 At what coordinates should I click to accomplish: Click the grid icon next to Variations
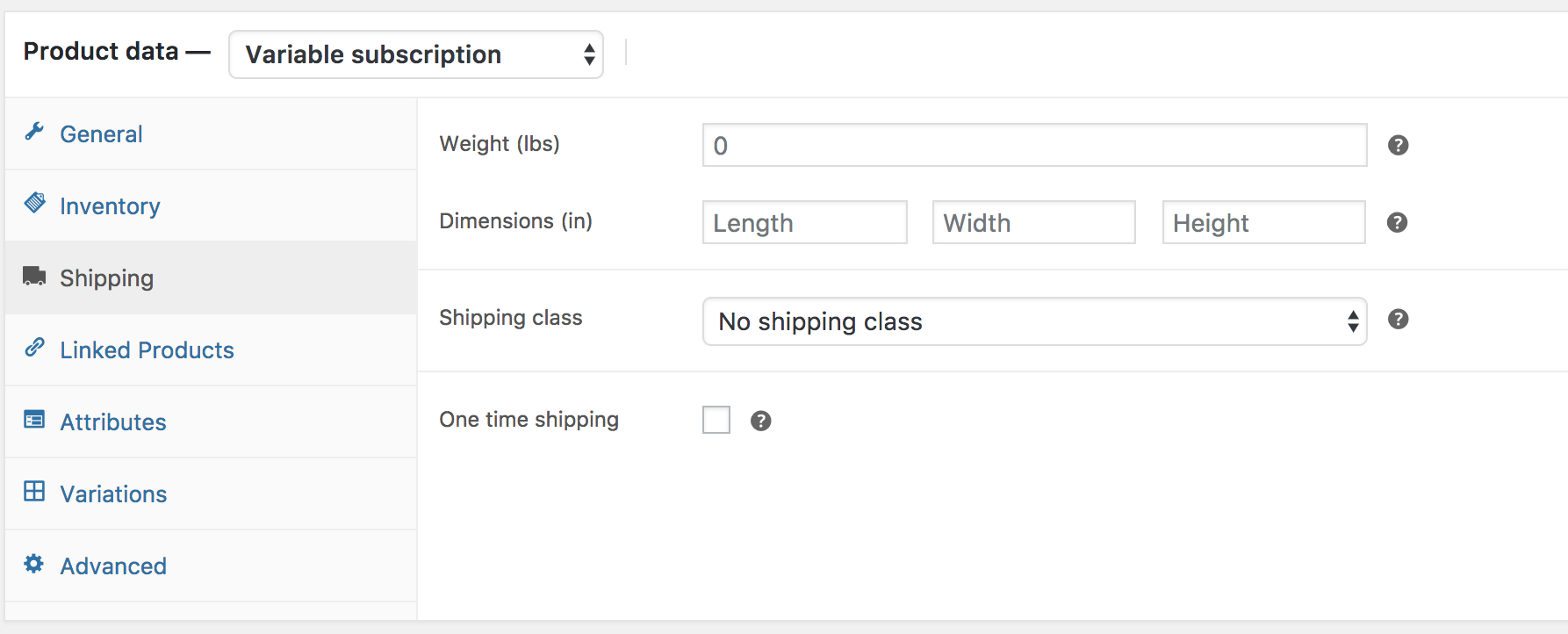click(33, 492)
